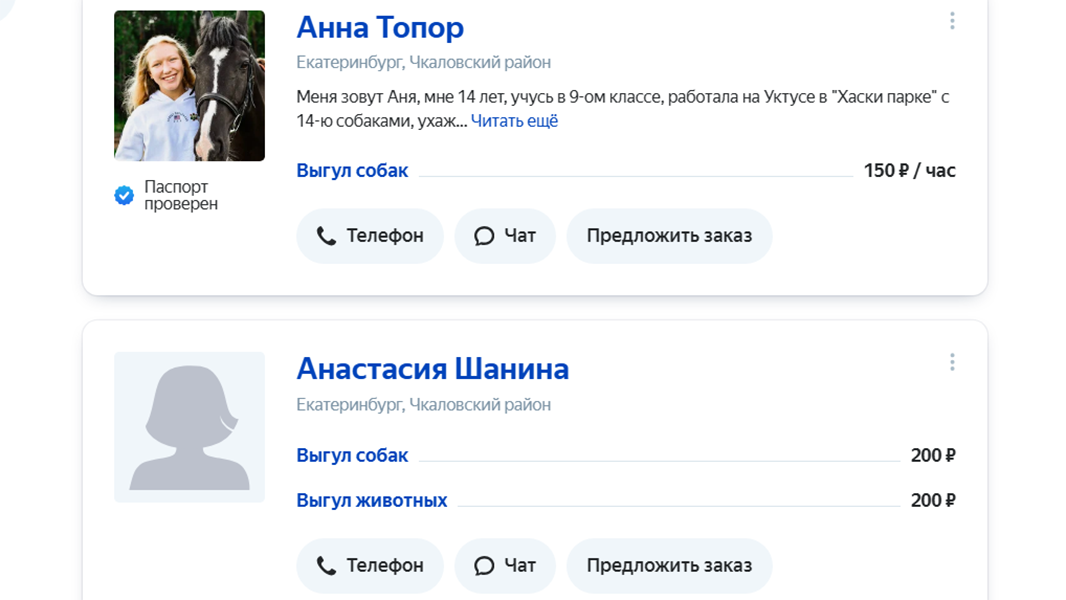Click Анастасия Шанина's placeholder avatar
Viewport: 1066px width, 600px height.
pyautogui.click(x=189, y=427)
